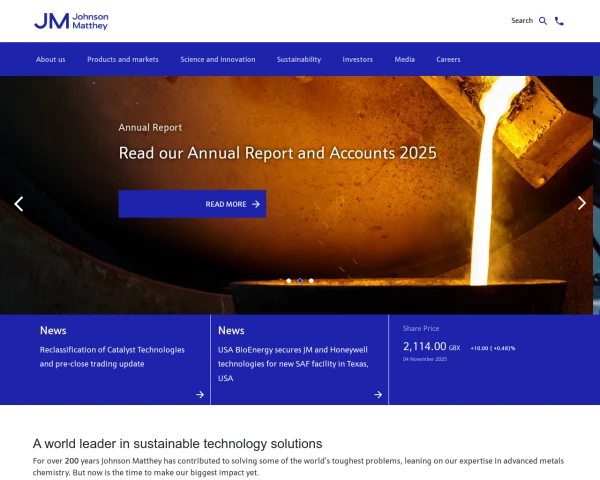
Task: Open Reclassification of Catalyst Technologies news
Action: click(x=112, y=357)
